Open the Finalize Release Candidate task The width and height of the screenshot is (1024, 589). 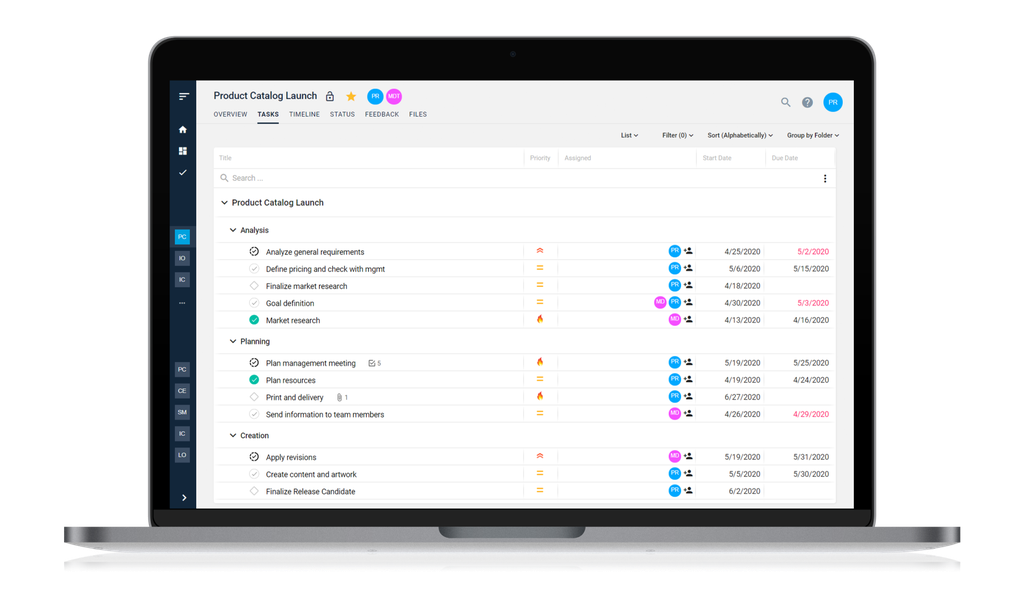[310, 491]
